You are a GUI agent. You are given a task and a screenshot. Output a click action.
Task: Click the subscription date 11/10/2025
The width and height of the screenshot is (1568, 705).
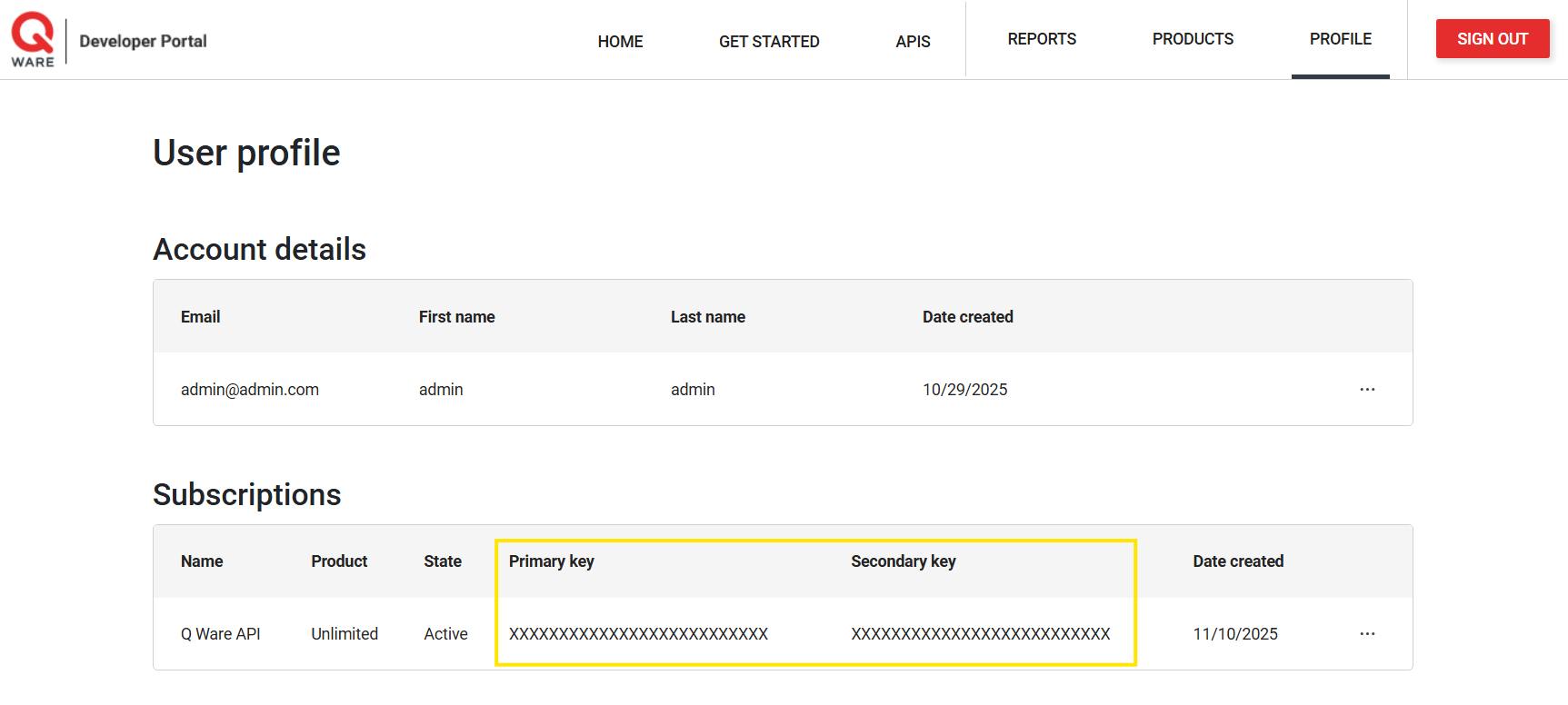[1234, 633]
